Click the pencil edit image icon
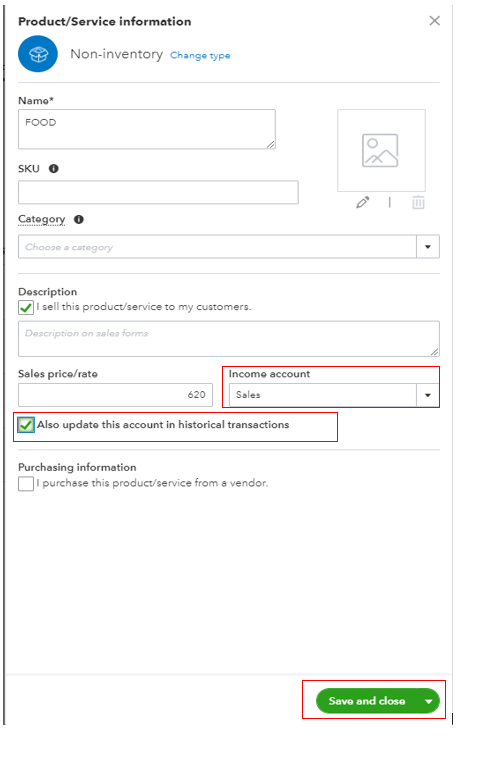The height and width of the screenshot is (767, 479). [x=363, y=202]
